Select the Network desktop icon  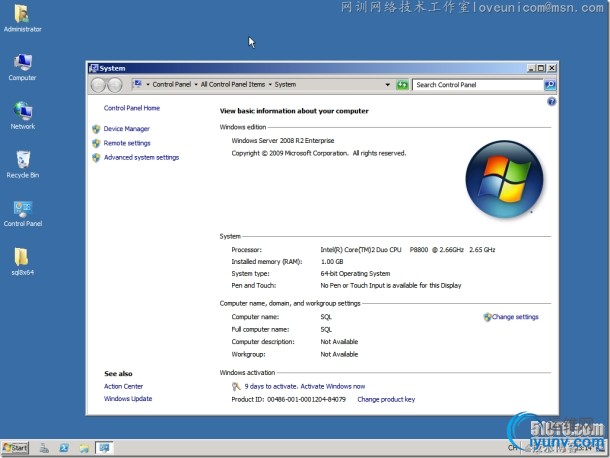tap(23, 115)
